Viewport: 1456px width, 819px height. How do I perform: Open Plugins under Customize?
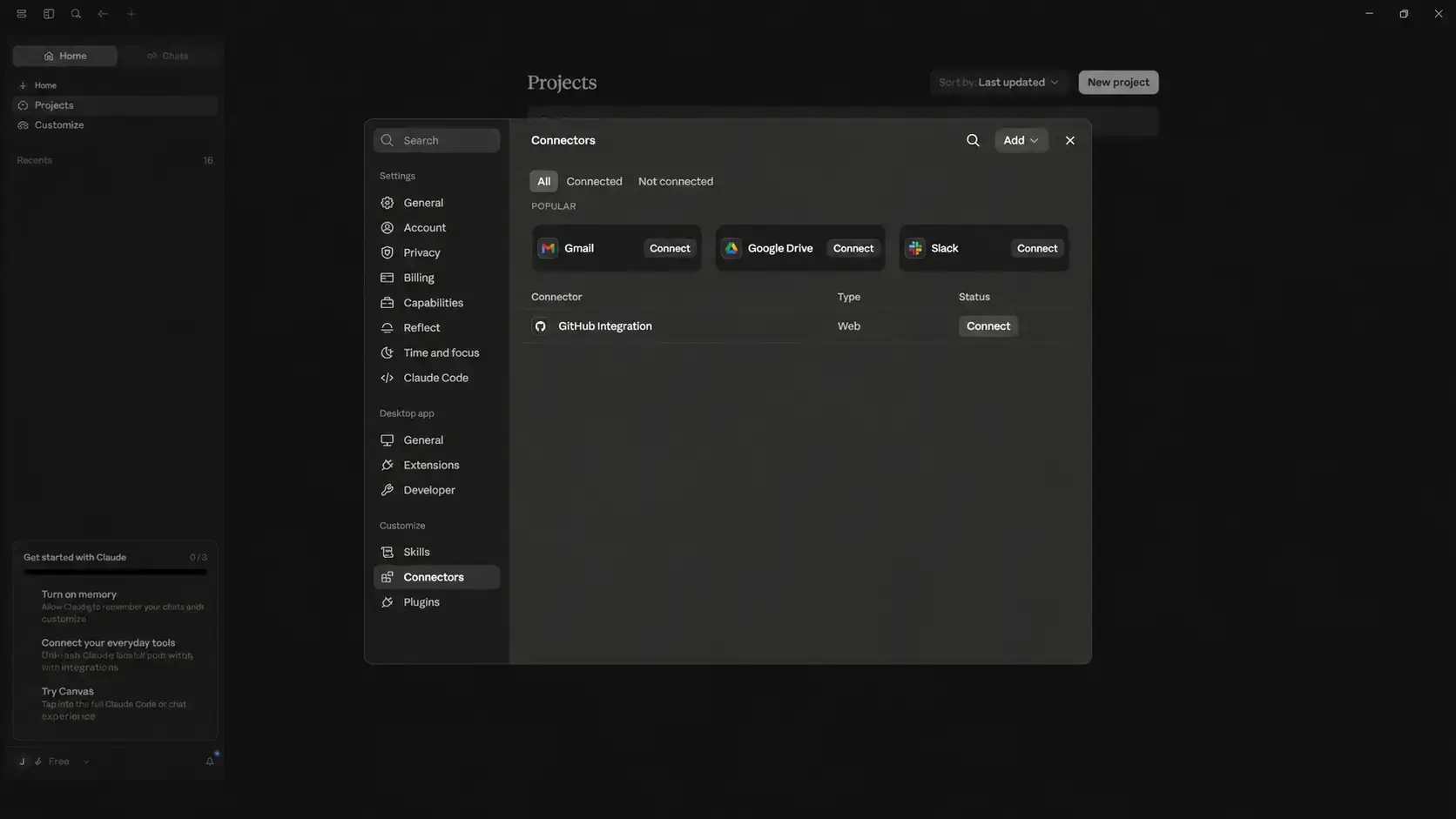click(x=436, y=602)
